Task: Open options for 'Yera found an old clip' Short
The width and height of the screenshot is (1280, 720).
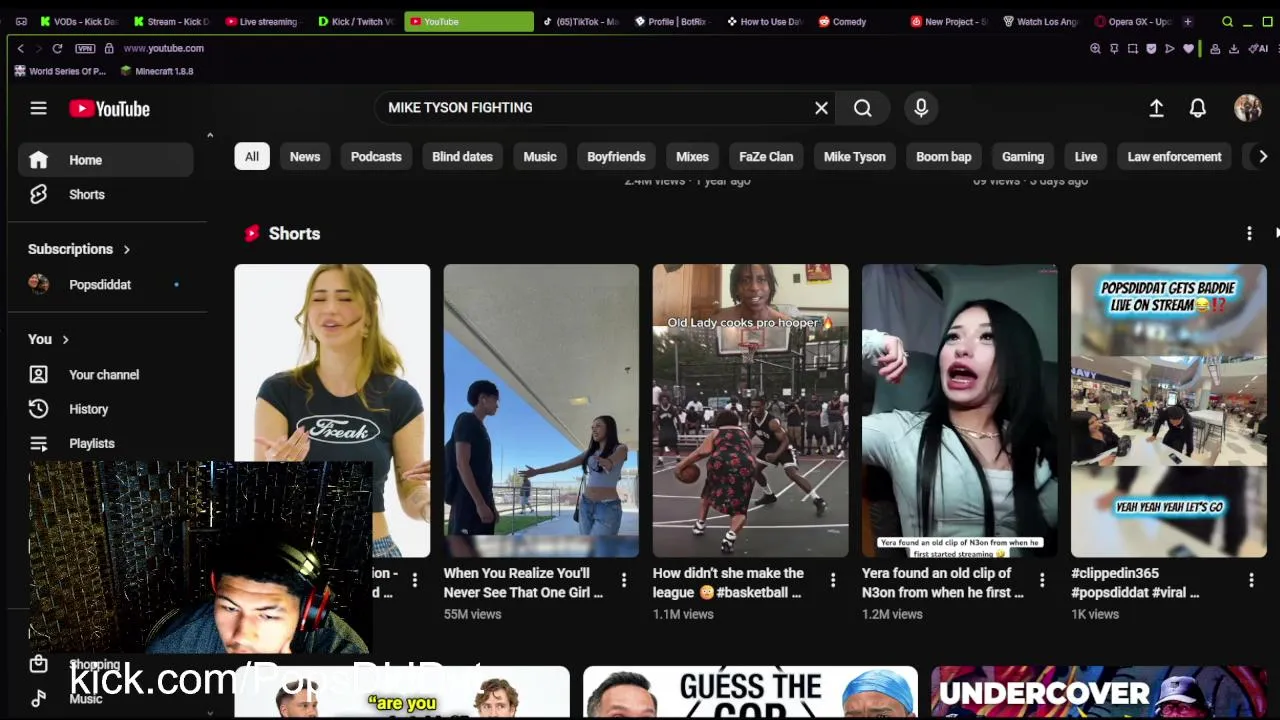Action: point(1041,580)
